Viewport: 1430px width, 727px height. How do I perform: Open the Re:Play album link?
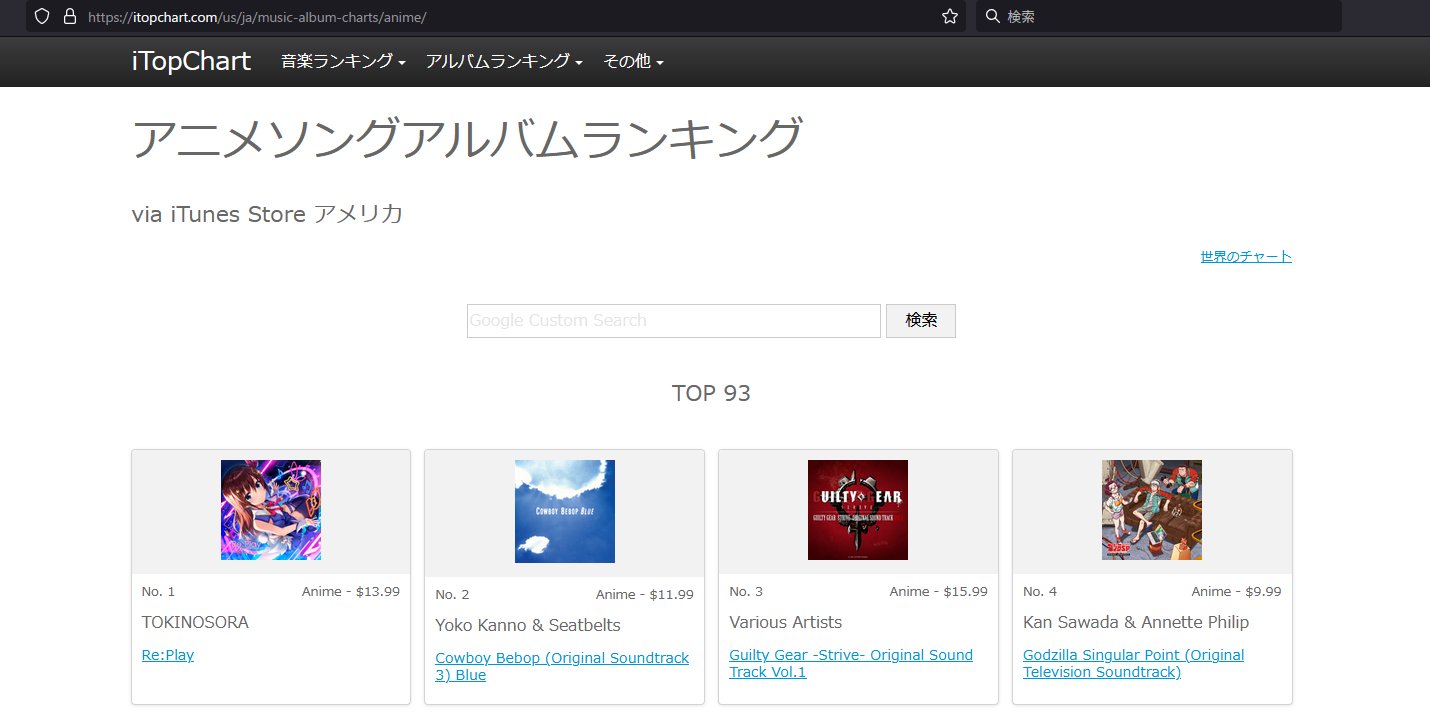tap(168, 655)
